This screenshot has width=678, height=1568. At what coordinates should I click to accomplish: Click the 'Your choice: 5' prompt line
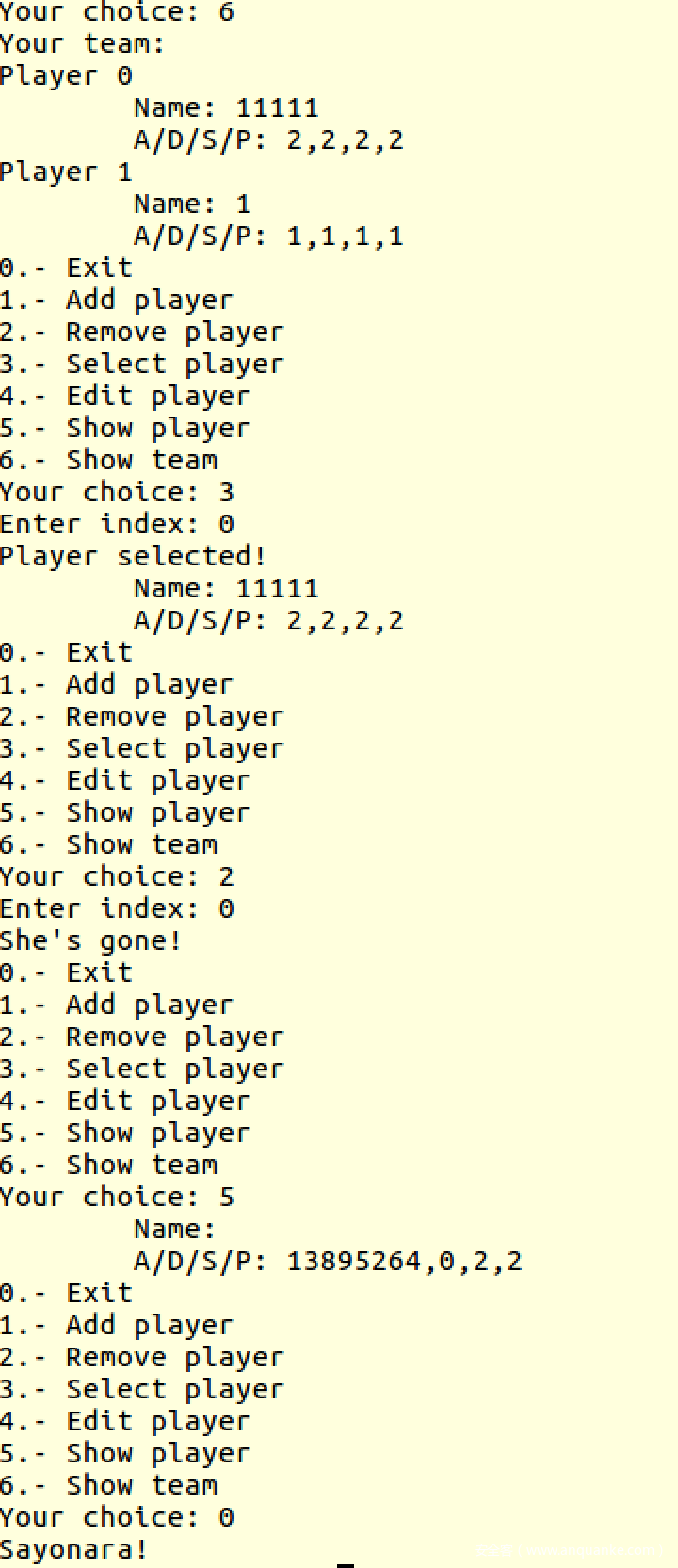click(117, 1198)
